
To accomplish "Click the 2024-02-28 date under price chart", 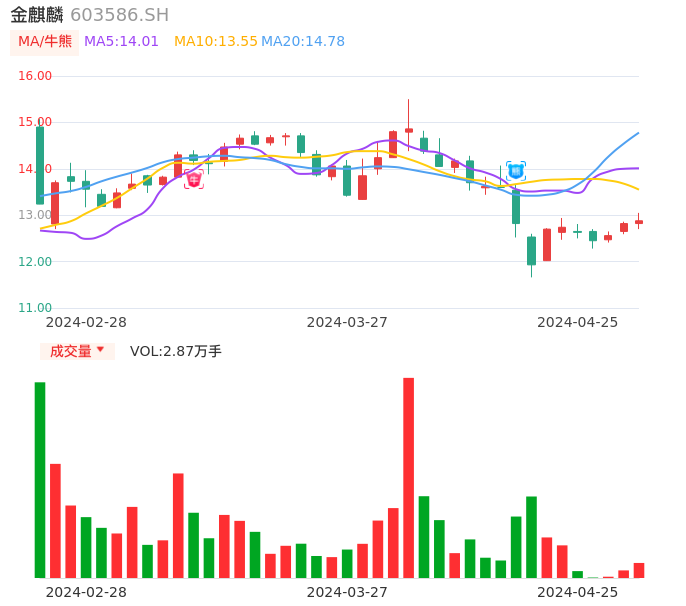I will 86,322.
